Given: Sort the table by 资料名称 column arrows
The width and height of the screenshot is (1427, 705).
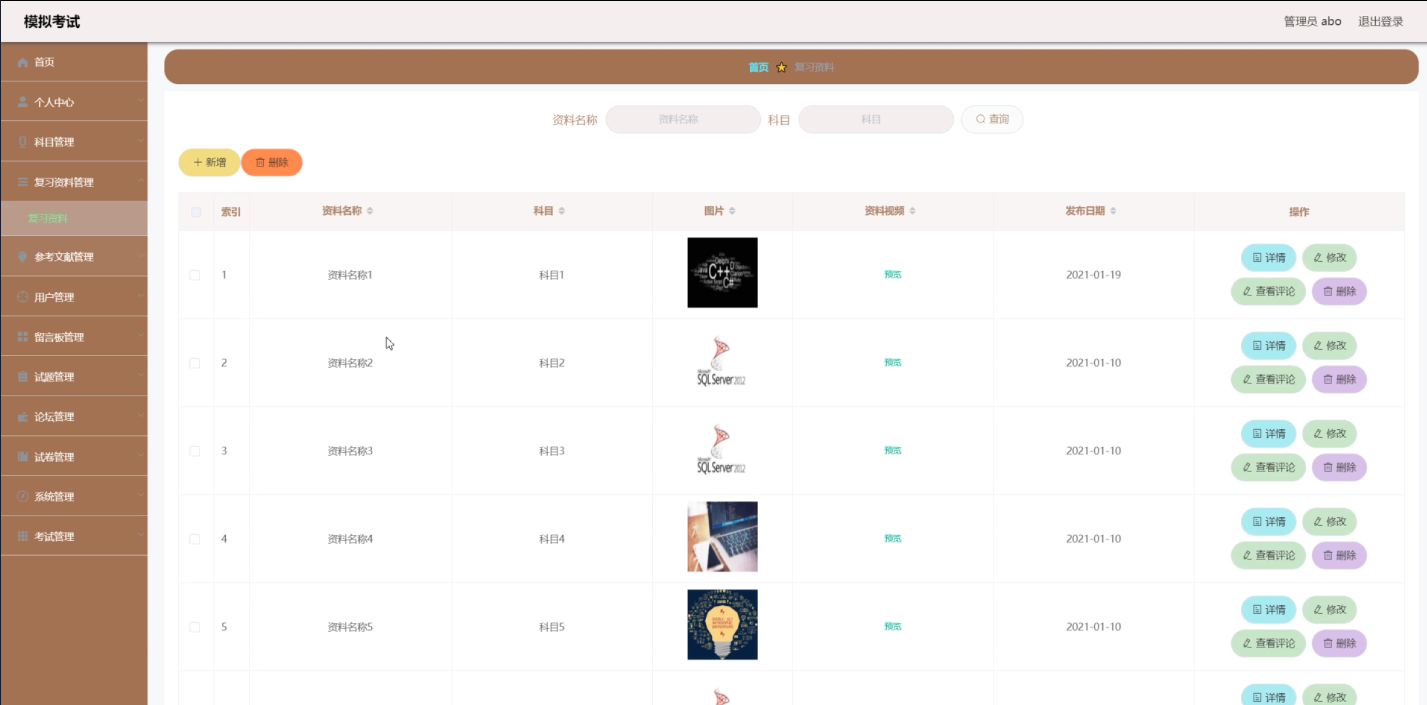Looking at the screenshot, I should pyautogui.click(x=370, y=211).
